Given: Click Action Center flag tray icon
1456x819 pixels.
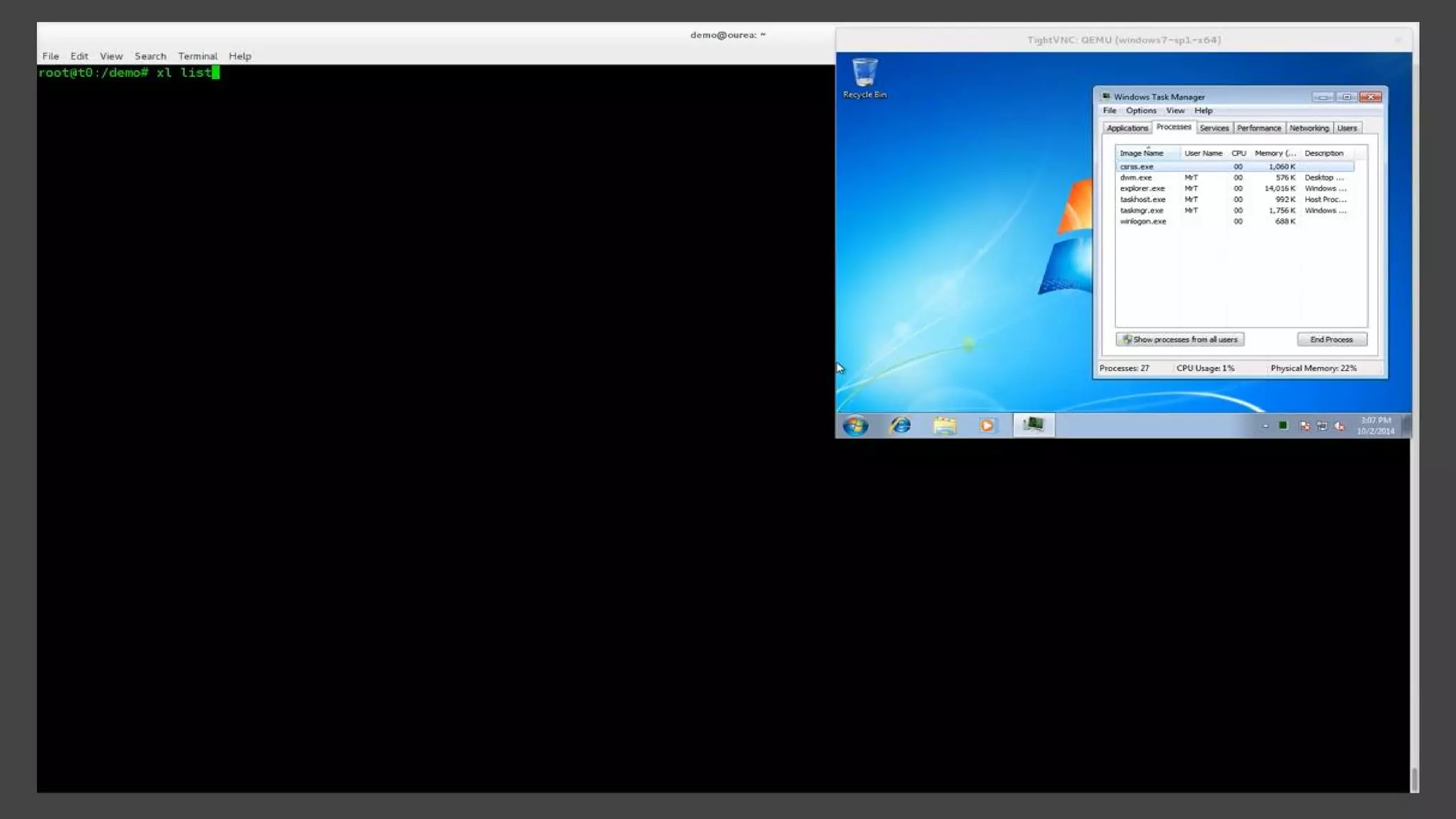Looking at the screenshot, I should pos(1304,426).
